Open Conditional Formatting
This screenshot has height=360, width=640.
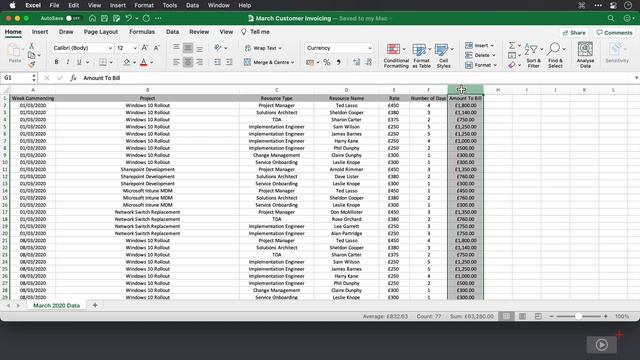[x=396, y=56]
